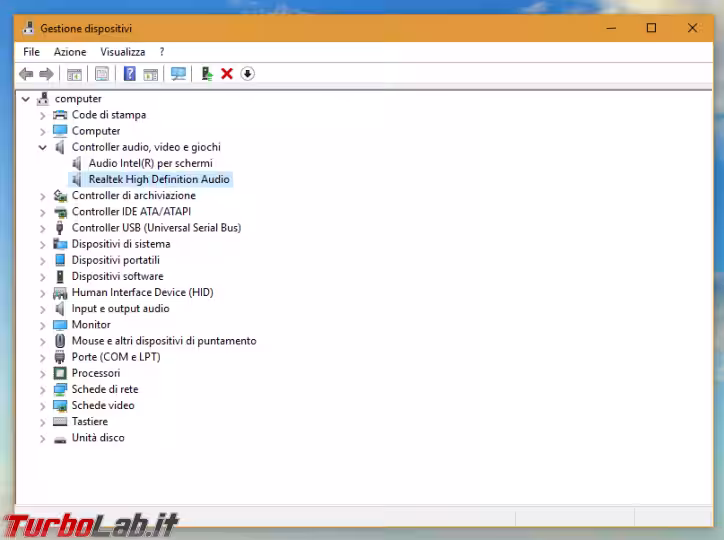
Task: Select Controller USB (Universal Serial Bus) label
Action: (x=156, y=228)
